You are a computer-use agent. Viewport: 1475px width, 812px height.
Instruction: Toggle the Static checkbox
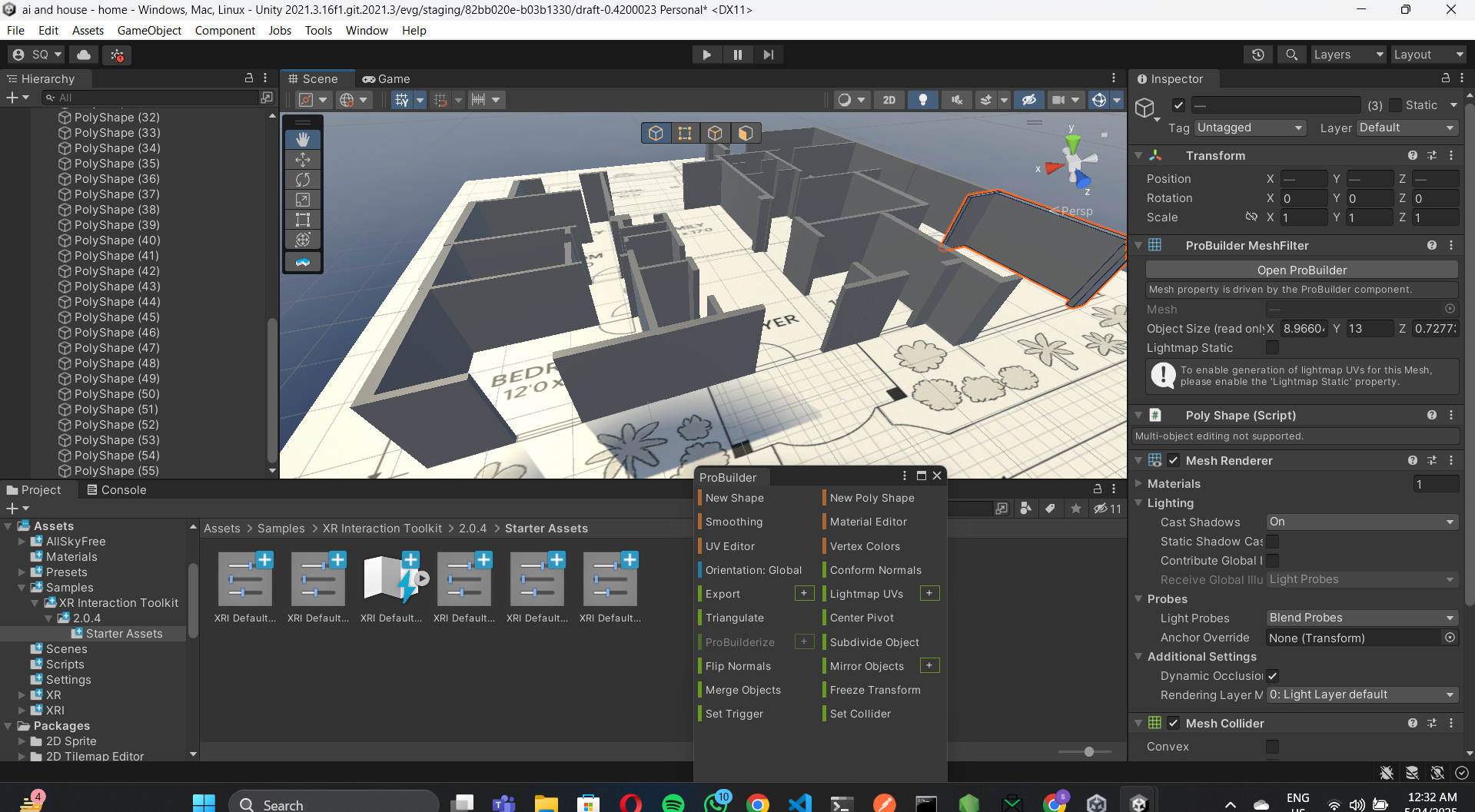coord(1395,105)
